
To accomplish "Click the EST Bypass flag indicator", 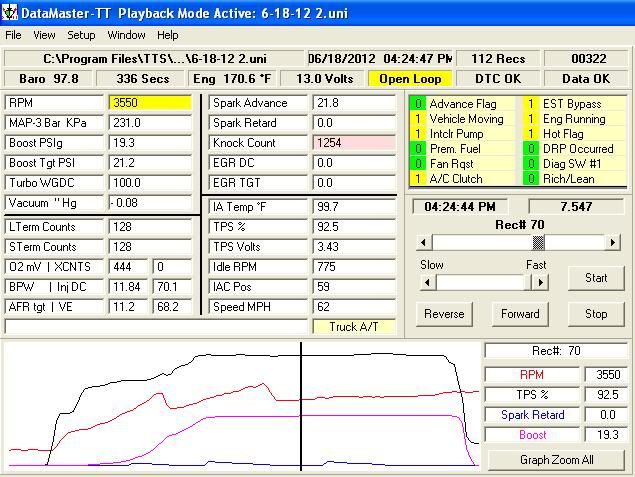I will click(532, 104).
